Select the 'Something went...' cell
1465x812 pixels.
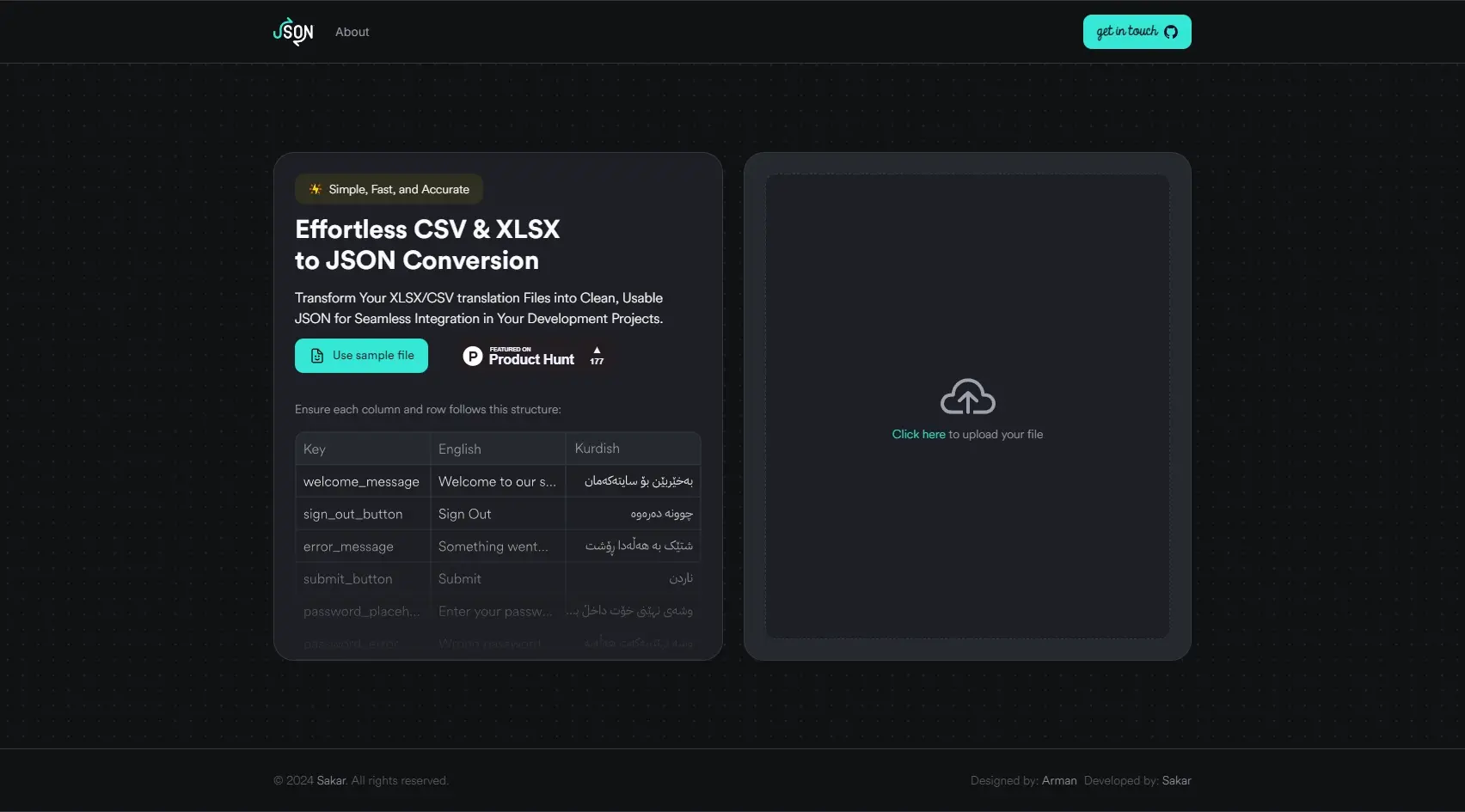click(498, 546)
